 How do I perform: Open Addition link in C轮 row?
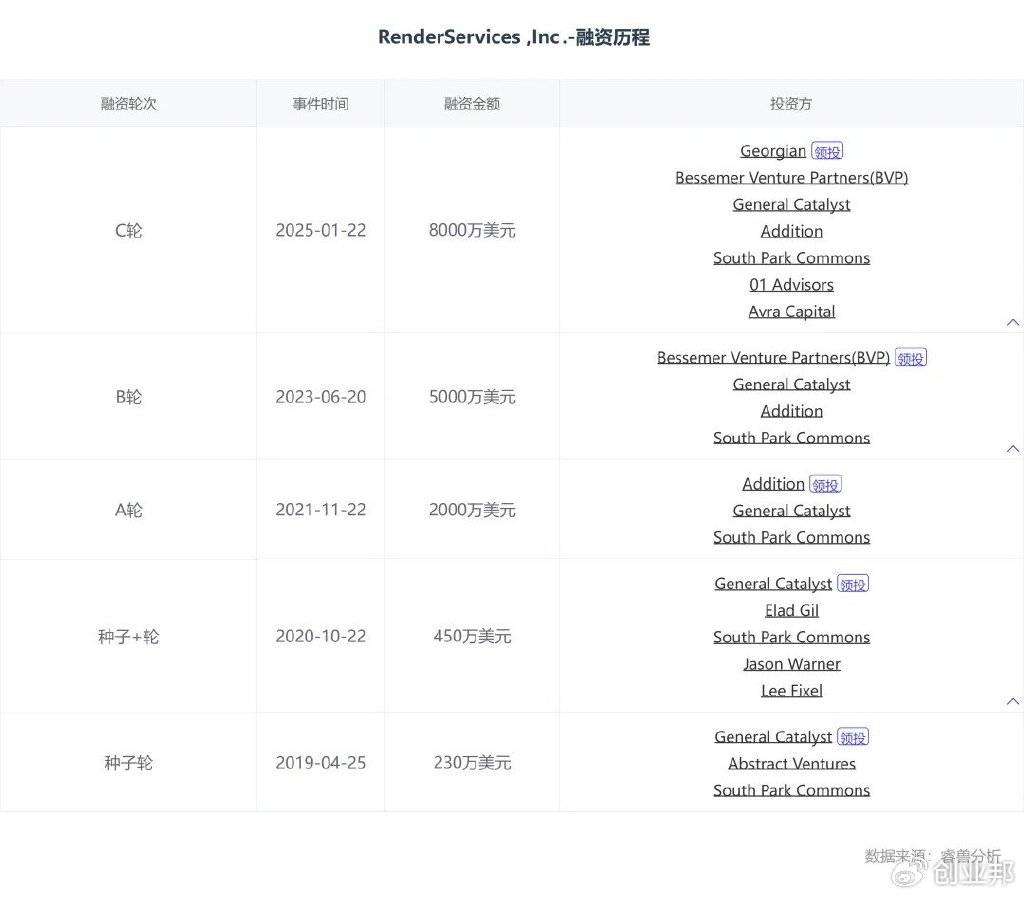[x=792, y=231]
